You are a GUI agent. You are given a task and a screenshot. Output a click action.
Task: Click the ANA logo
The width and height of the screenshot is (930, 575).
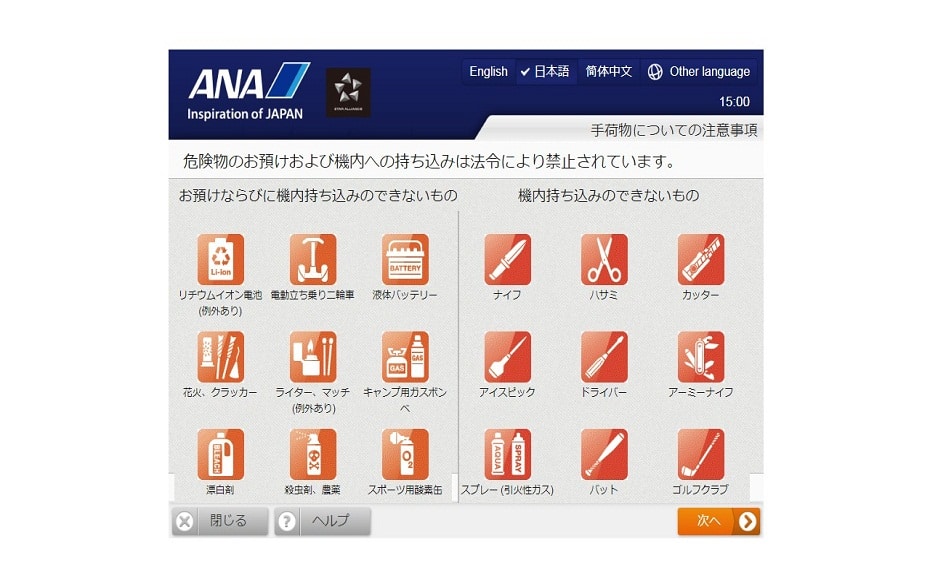[249, 91]
